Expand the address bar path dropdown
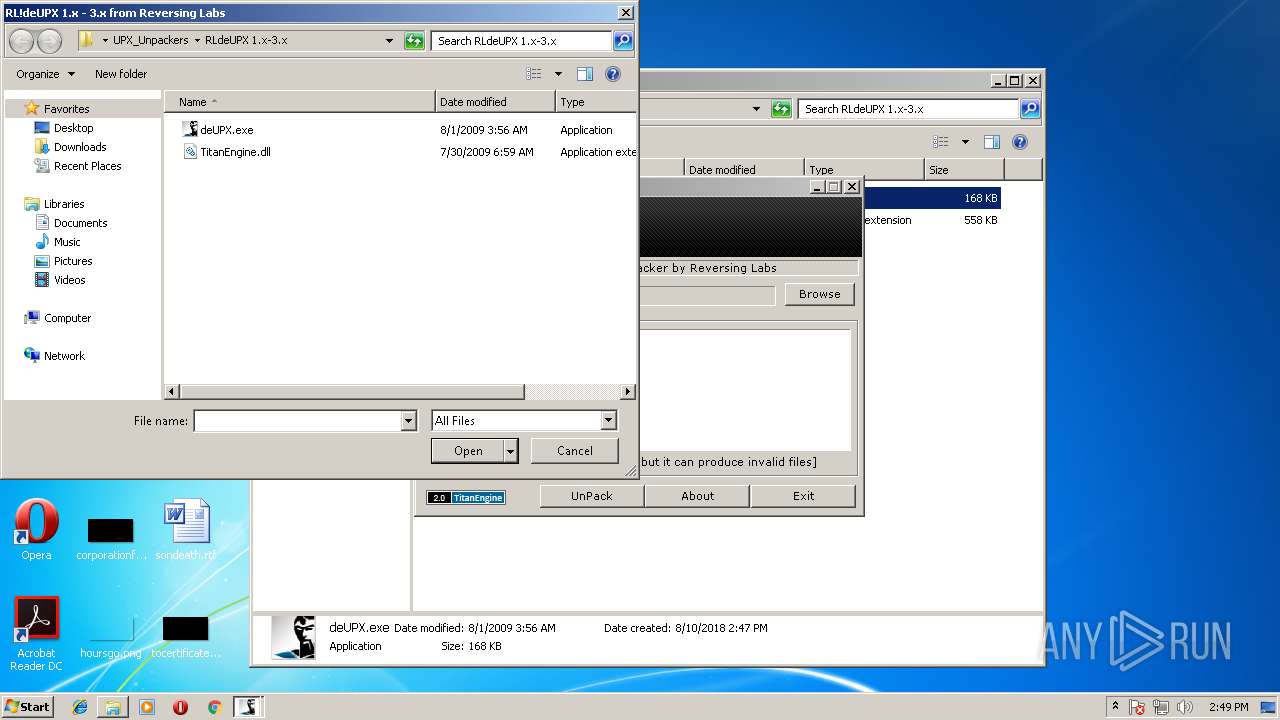Viewport: 1280px width, 720px height. pyautogui.click(x=390, y=41)
